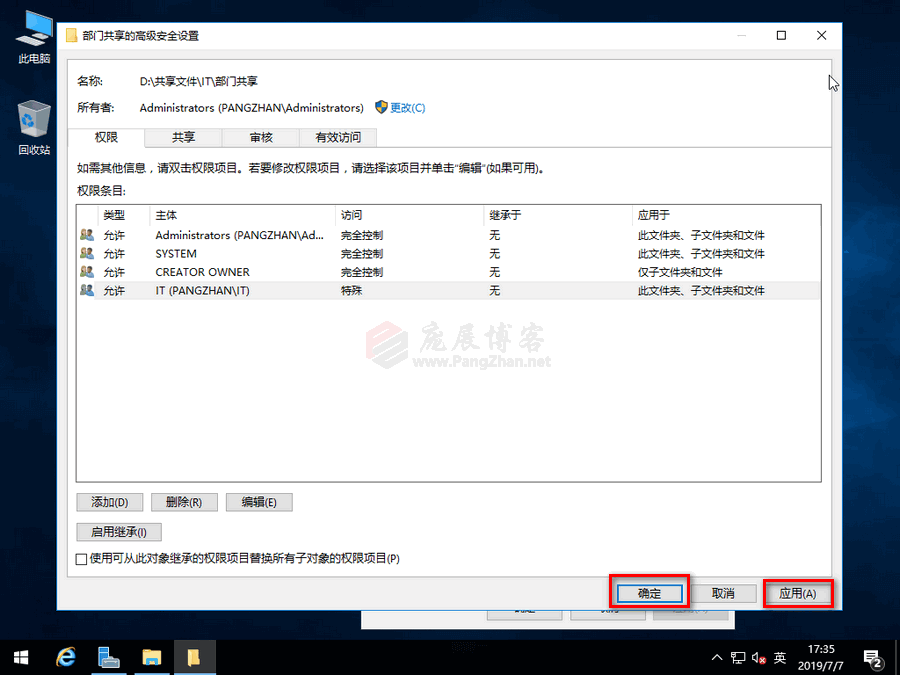This screenshot has height=675, width=900.
Task: Apply changes with the 应用(A) button
Action: coord(798,592)
